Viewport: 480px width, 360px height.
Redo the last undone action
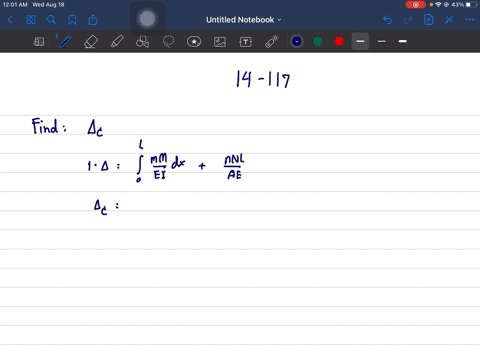[x=408, y=20]
